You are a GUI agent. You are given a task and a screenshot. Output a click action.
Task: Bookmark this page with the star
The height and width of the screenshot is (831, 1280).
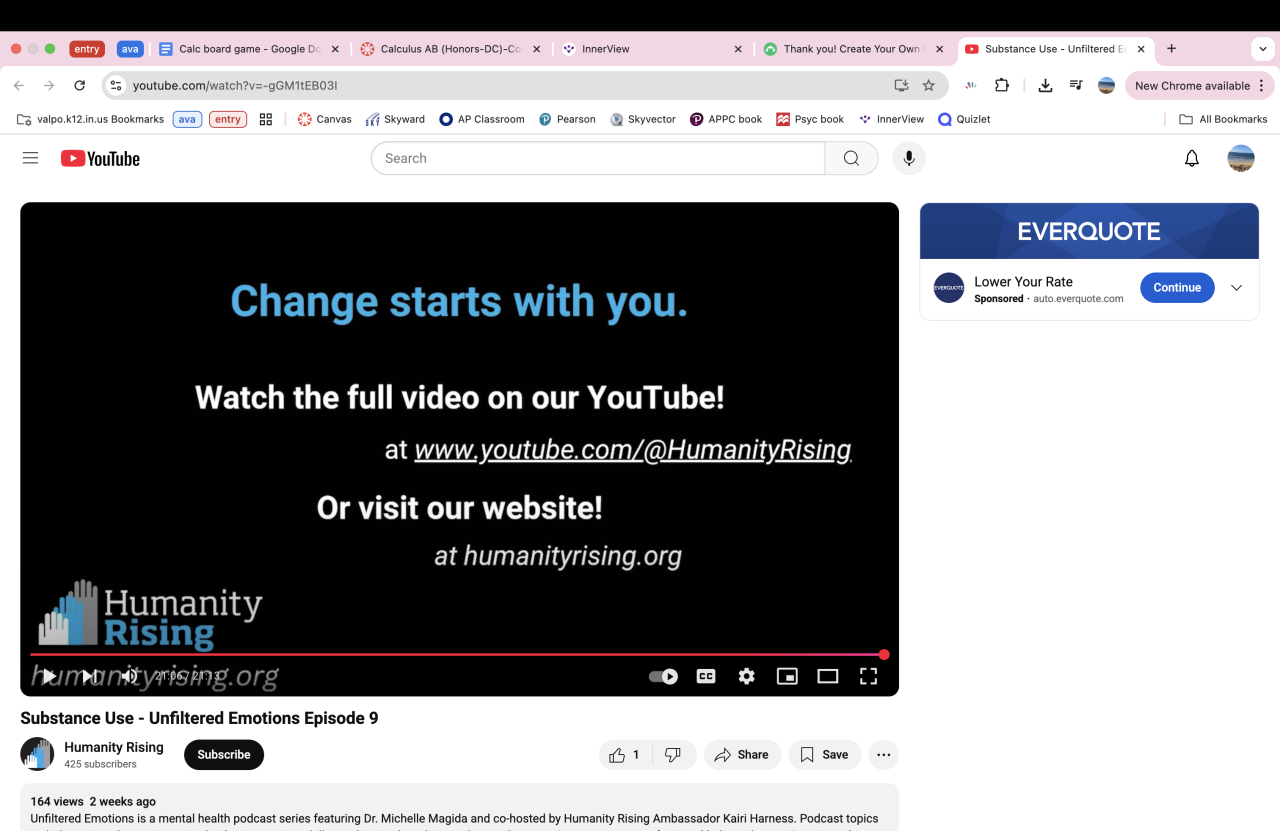[928, 86]
